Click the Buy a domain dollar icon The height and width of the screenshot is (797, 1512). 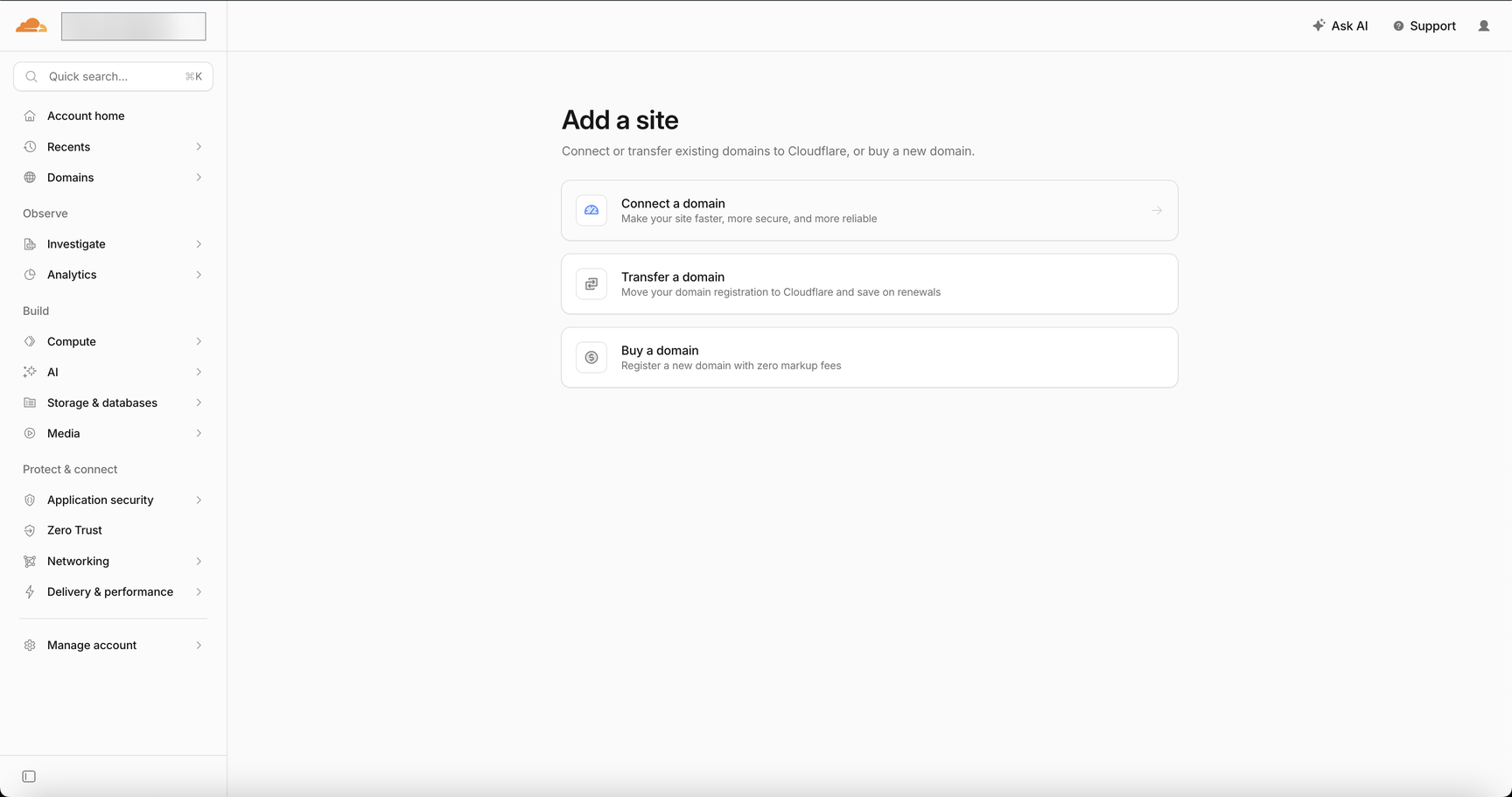[591, 358]
